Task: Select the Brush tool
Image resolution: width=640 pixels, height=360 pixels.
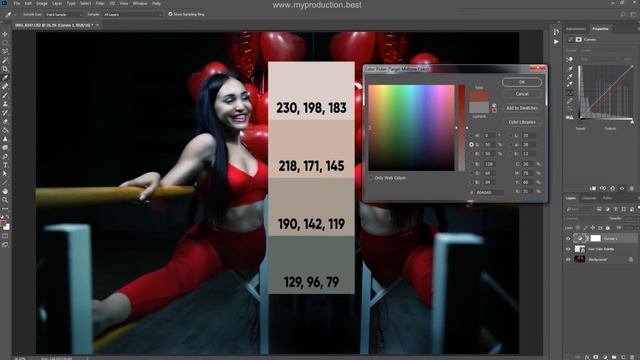Action: (x=5, y=95)
